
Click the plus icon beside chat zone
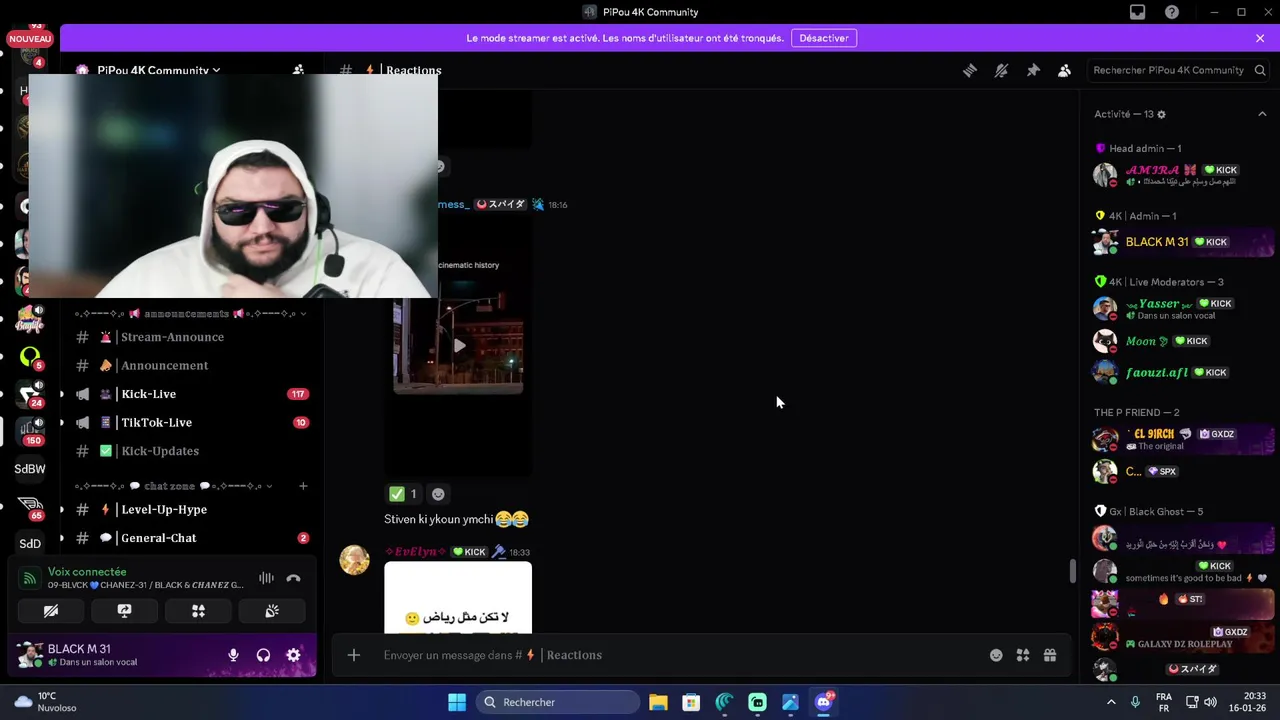click(303, 486)
